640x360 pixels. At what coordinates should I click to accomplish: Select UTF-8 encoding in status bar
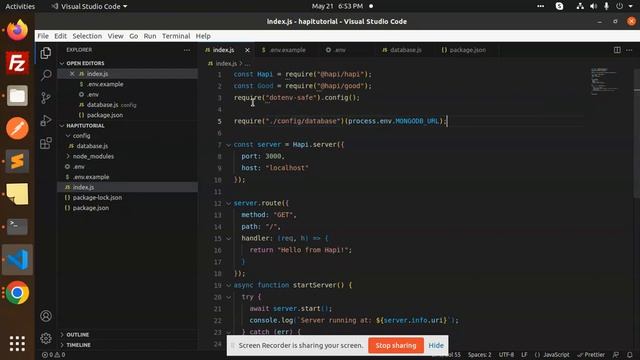tap(506, 355)
